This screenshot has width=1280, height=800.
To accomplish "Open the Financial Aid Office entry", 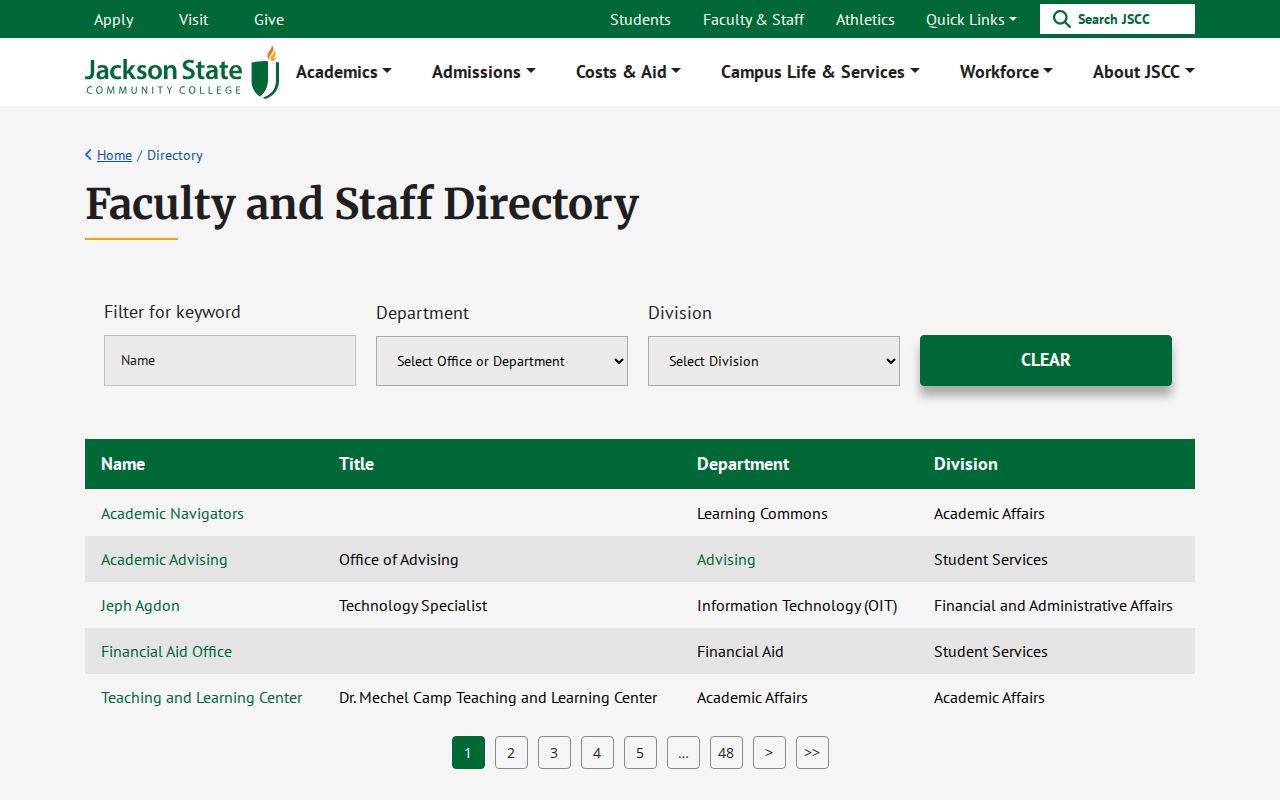I will [x=166, y=651].
